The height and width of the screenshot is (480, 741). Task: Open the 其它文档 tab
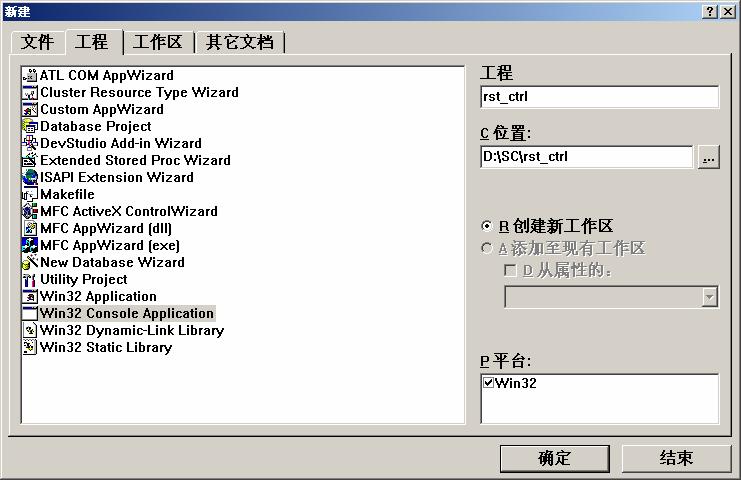(x=240, y=42)
